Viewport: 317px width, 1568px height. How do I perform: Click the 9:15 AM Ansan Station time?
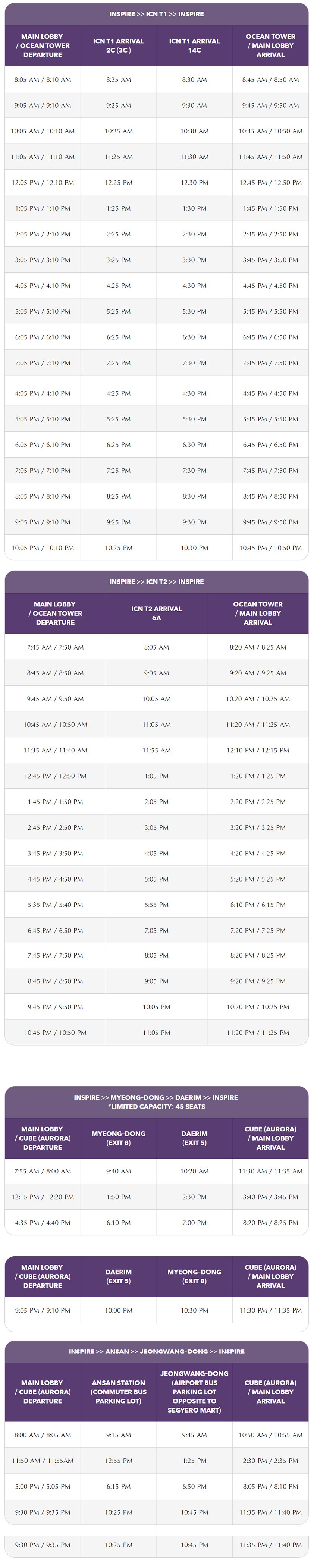(x=118, y=1435)
